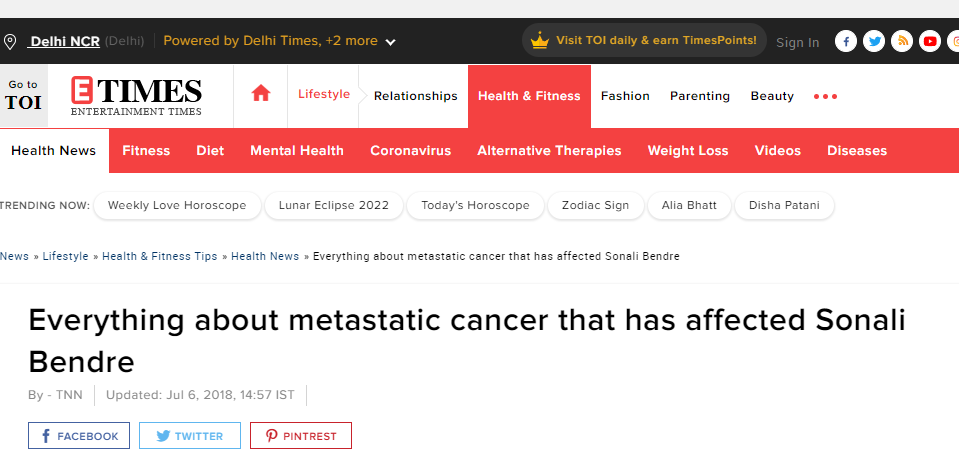This screenshot has width=959, height=456.
Task: Select Delhi NCR city selector
Action: (x=65, y=42)
